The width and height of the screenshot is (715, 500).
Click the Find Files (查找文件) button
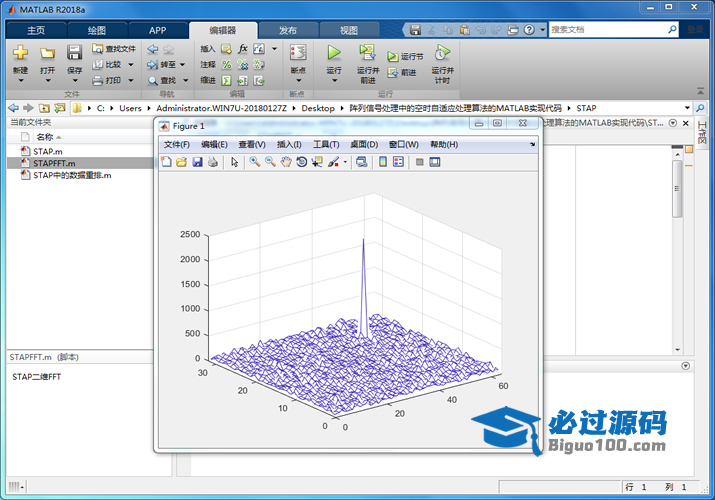coord(114,49)
